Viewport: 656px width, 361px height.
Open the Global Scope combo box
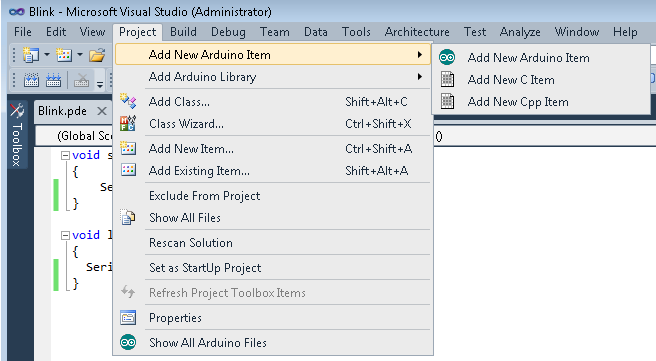[x=74, y=136]
